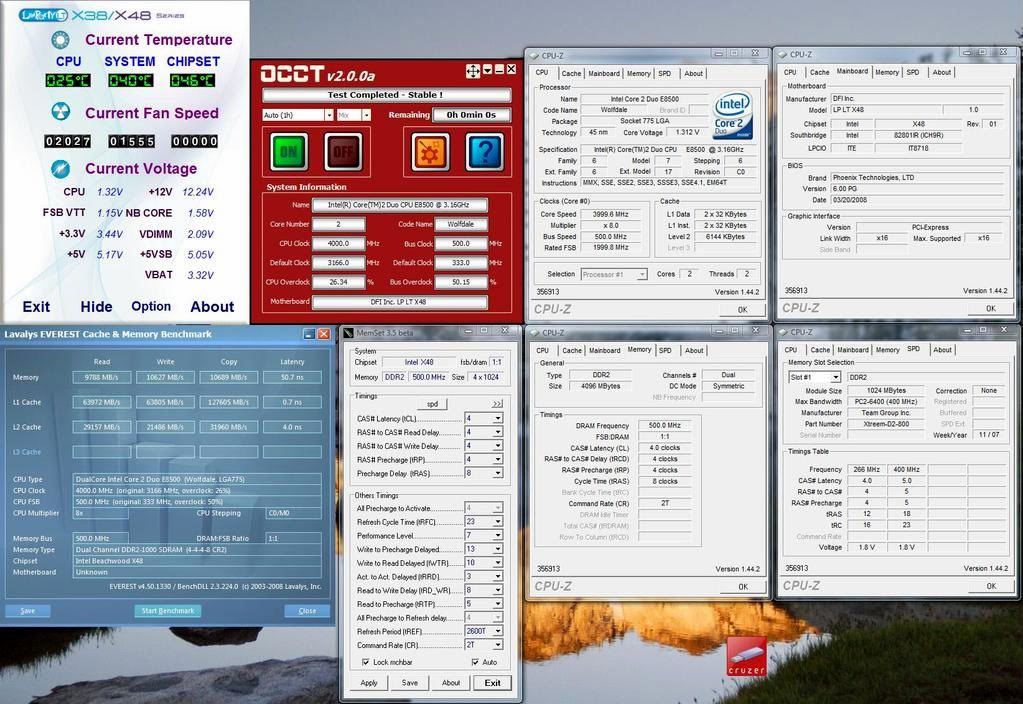The height and width of the screenshot is (704, 1023).
Task: Click the Current Fan Speed fan icon
Action: coord(61,112)
